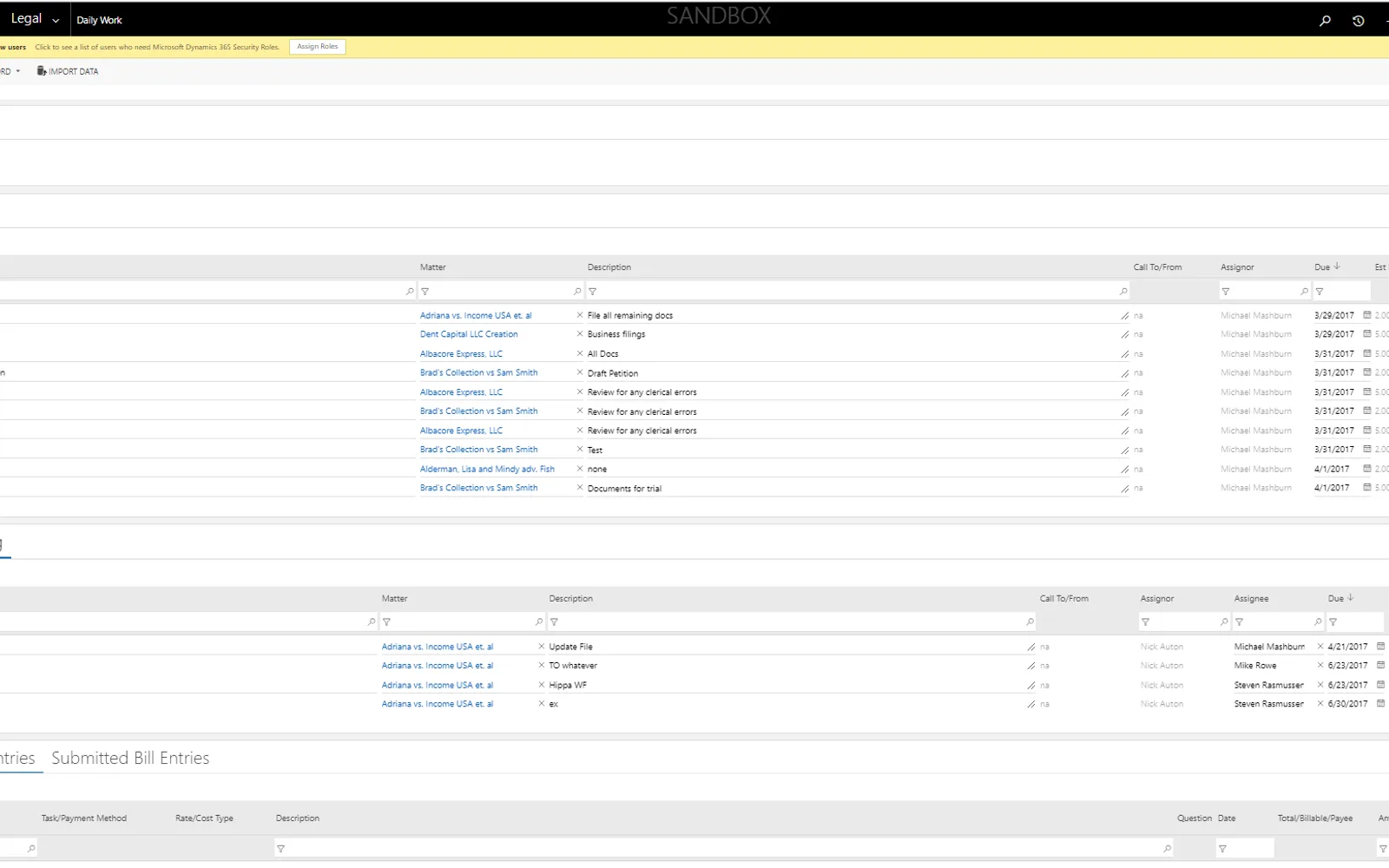Click the upper grid Description filter input
Image resolution: width=1389 pixels, height=868 pixels.
[858, 292]
